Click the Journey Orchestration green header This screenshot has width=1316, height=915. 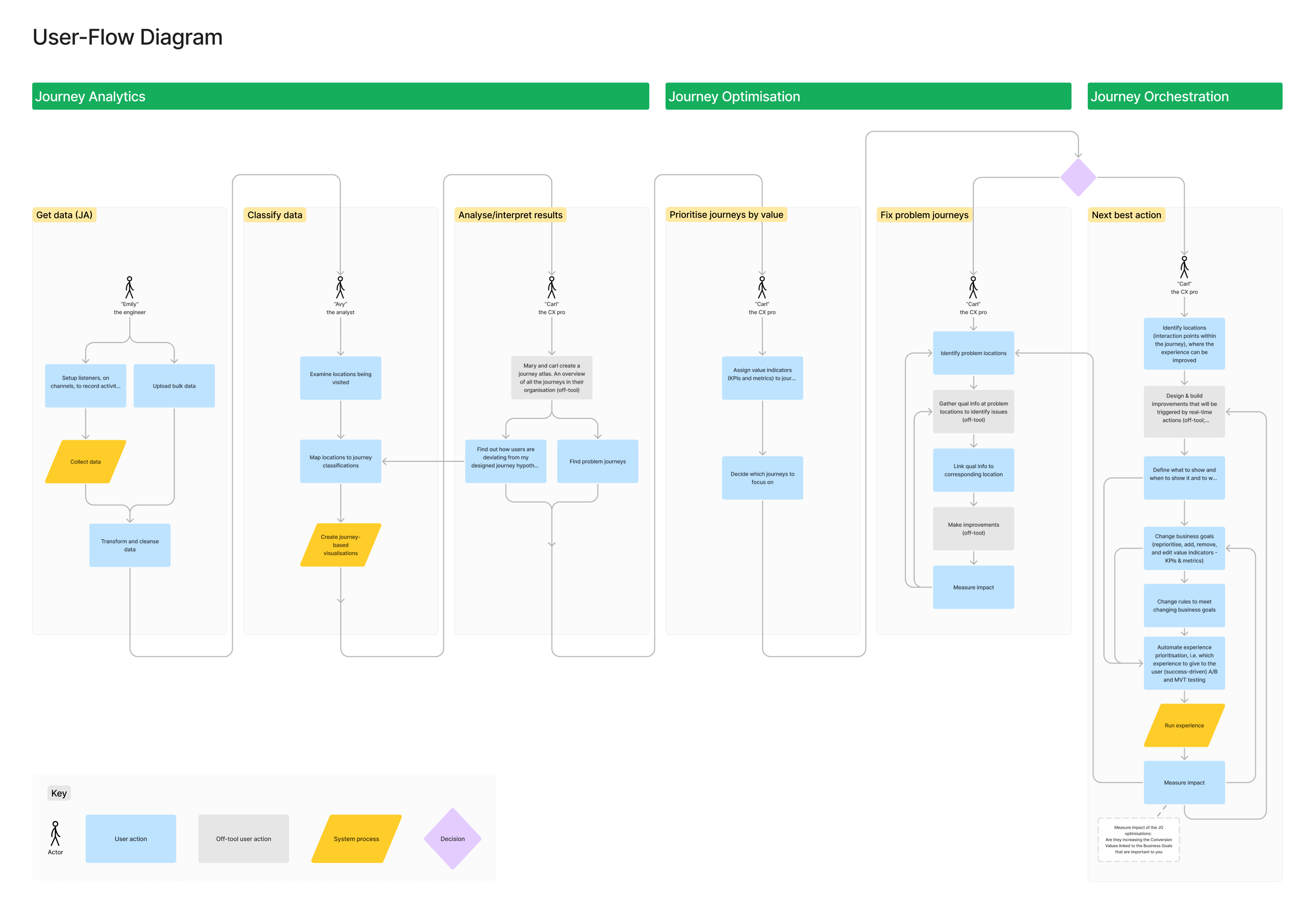pos(1184,96)
